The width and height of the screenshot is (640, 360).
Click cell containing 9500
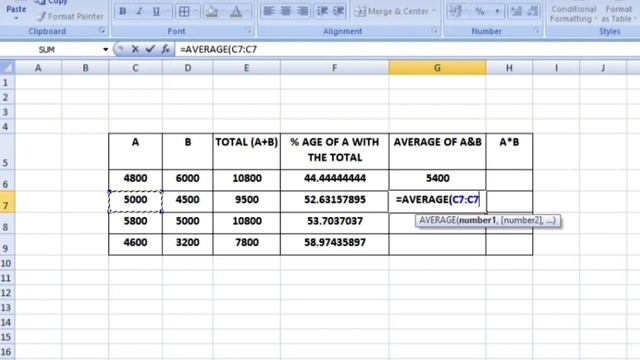[247, 202]
